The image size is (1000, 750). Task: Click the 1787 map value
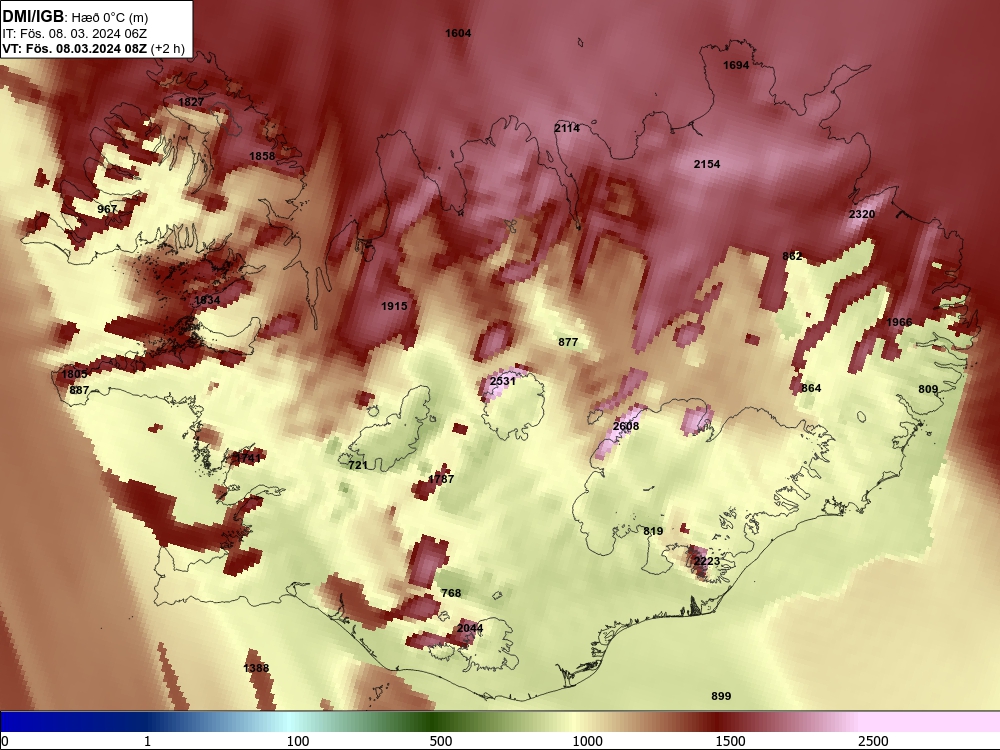tap(441, 479)
